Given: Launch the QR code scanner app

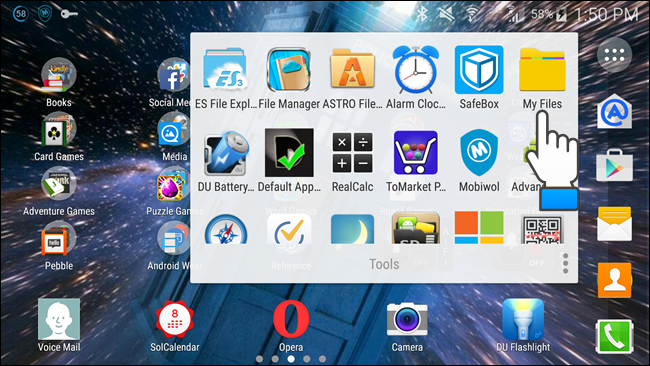Looking at the screenshot, I should coord(542,230).
